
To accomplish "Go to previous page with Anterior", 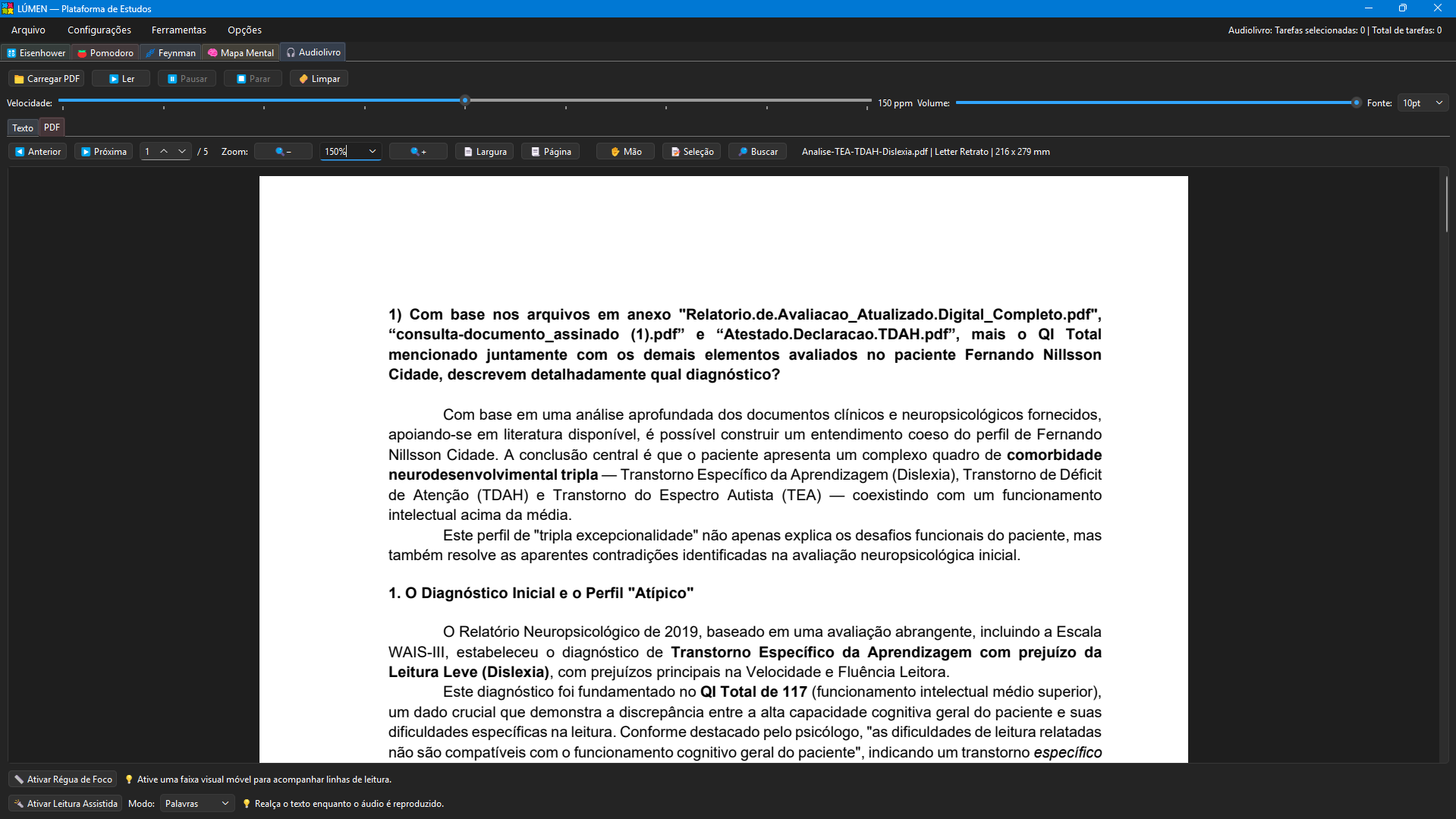I will click(x=38, y=152).
